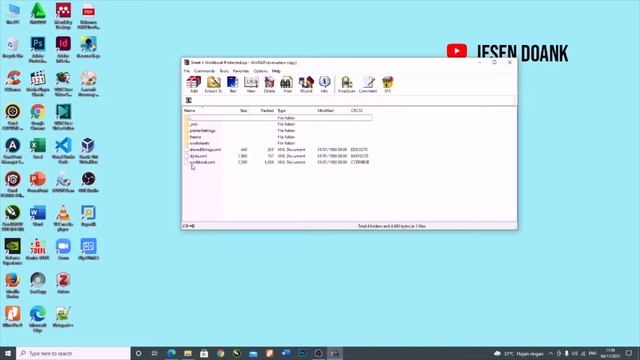Open the Commands menu
The image size is (640, 360).
(x=204, y=71)
